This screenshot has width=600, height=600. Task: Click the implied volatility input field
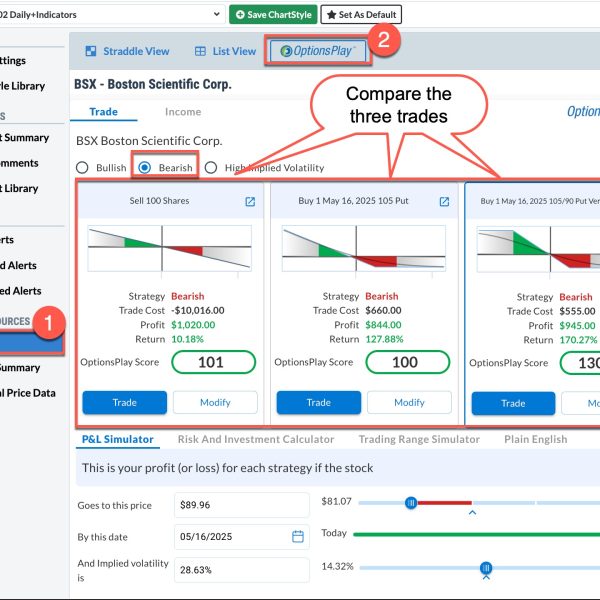[x=242, y=570]
